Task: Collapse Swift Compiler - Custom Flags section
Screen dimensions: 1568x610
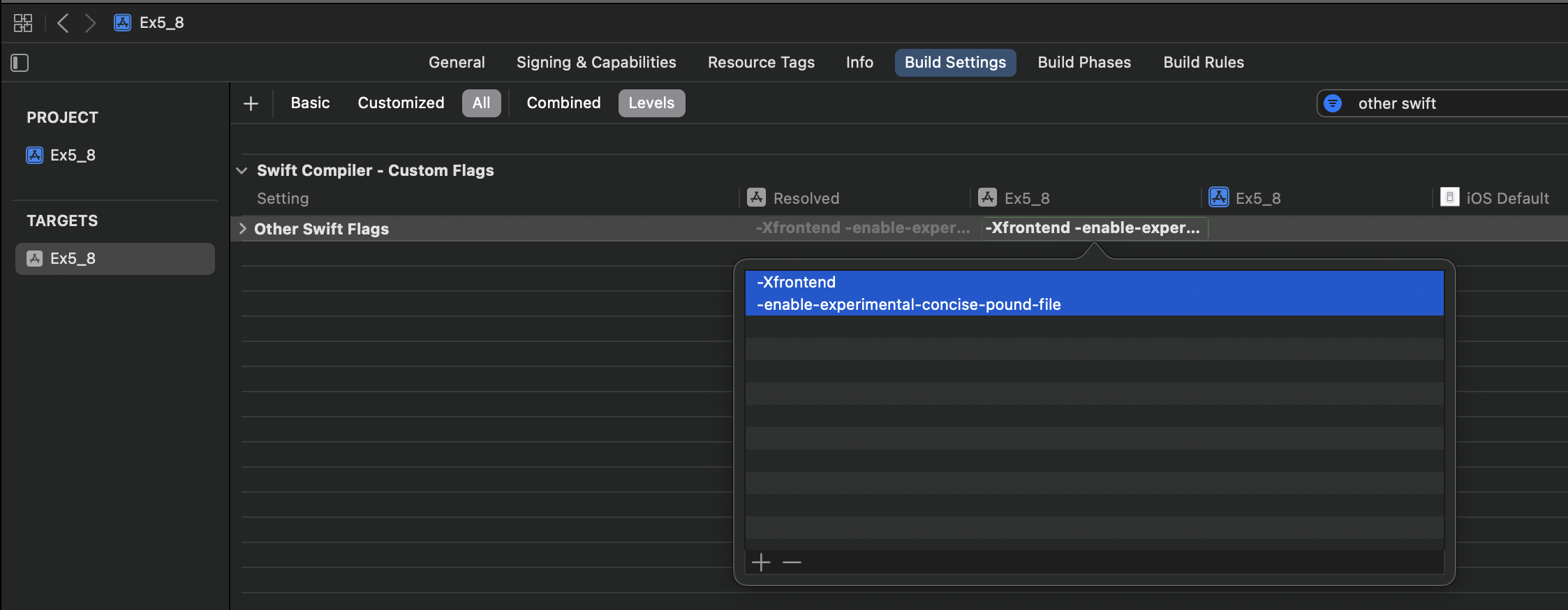Action: pyautogui.click(x=242, y=170)
